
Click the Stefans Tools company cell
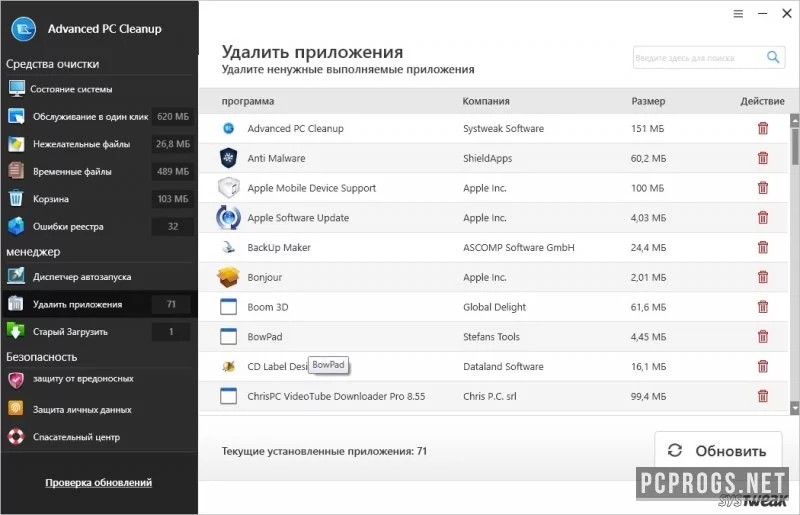click(x=491, y=336)
